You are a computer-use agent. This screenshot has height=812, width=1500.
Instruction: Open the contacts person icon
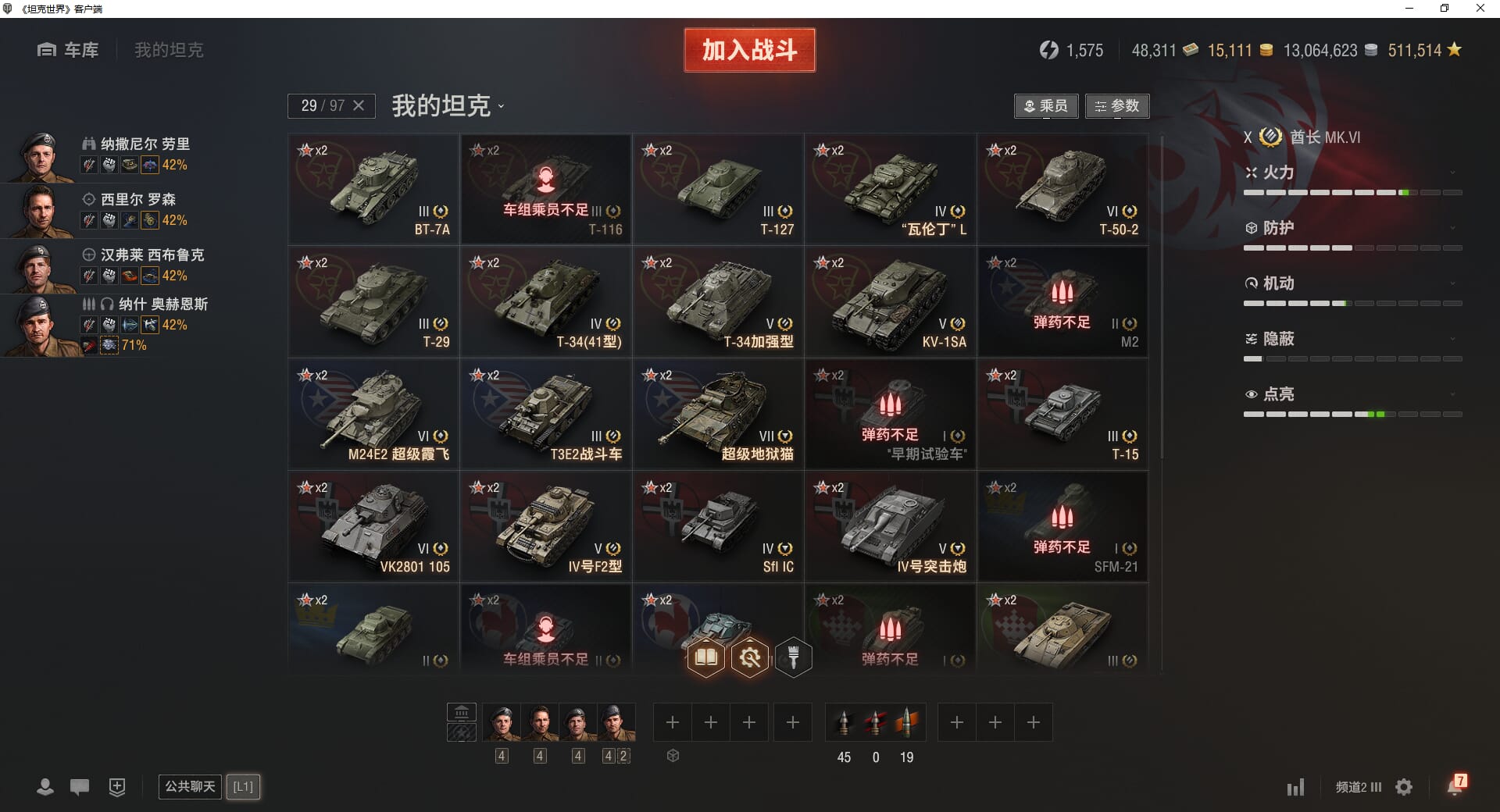(45, 787)
